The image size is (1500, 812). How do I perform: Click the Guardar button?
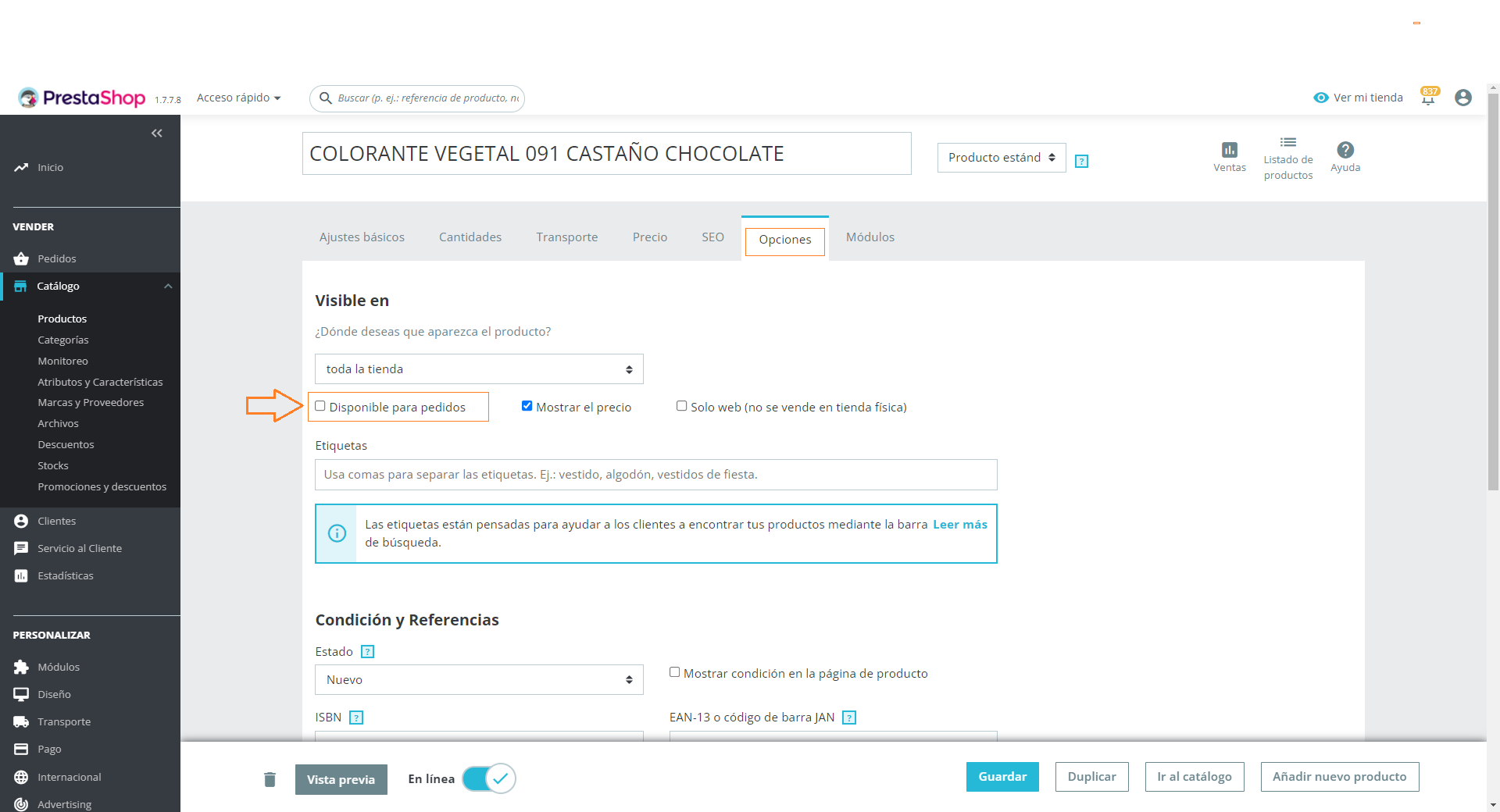1002,777
